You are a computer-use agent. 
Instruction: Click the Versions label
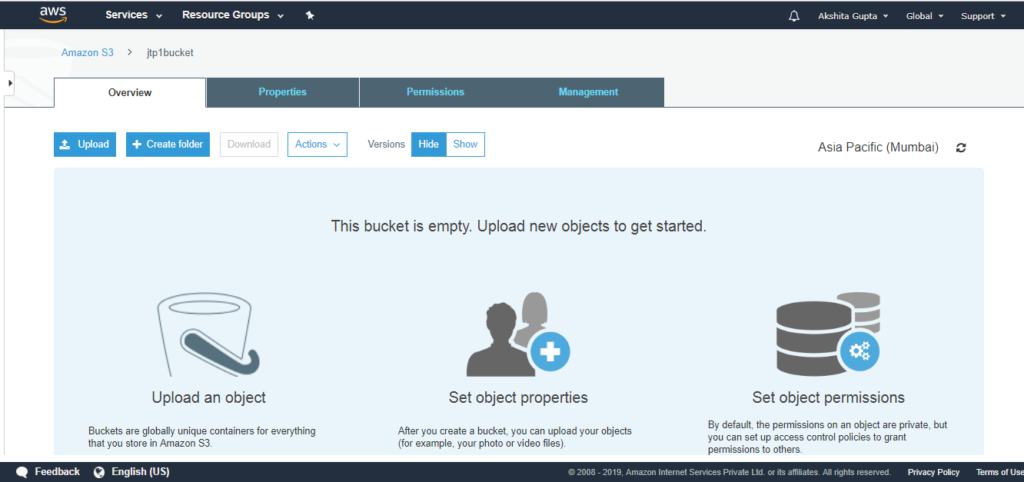pos(386,144)
